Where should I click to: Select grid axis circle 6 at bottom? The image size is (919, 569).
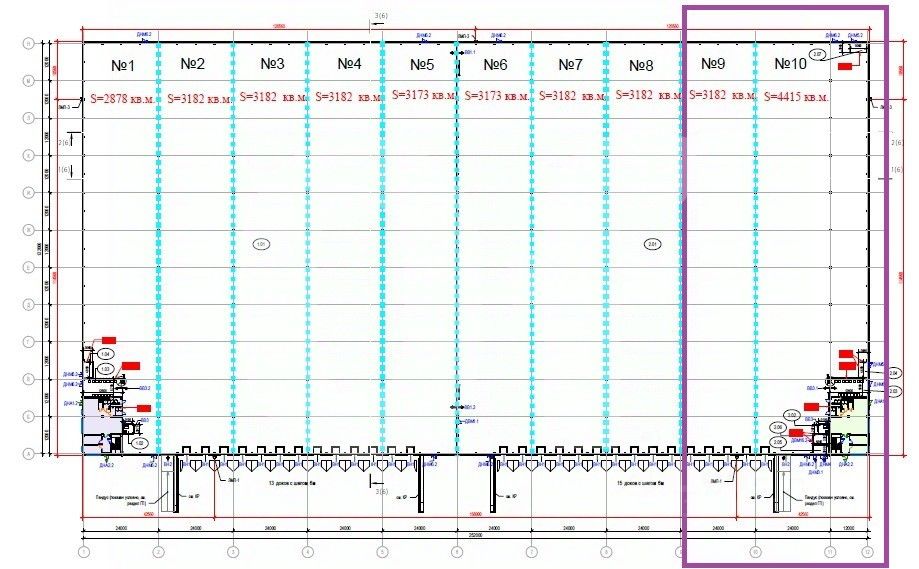coord(457,552)
